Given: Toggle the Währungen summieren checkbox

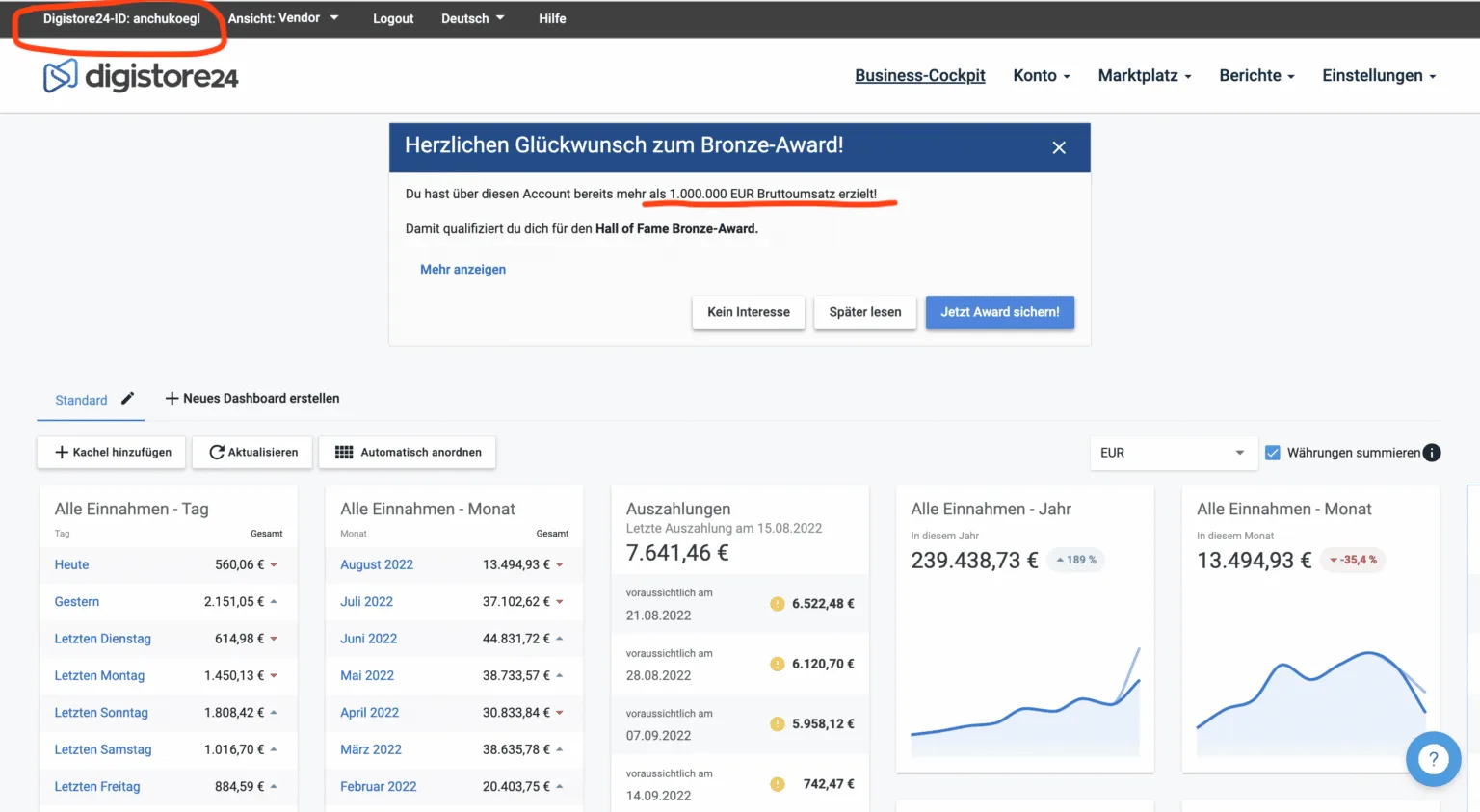Looking at the screenshot, I should 1273,453.
